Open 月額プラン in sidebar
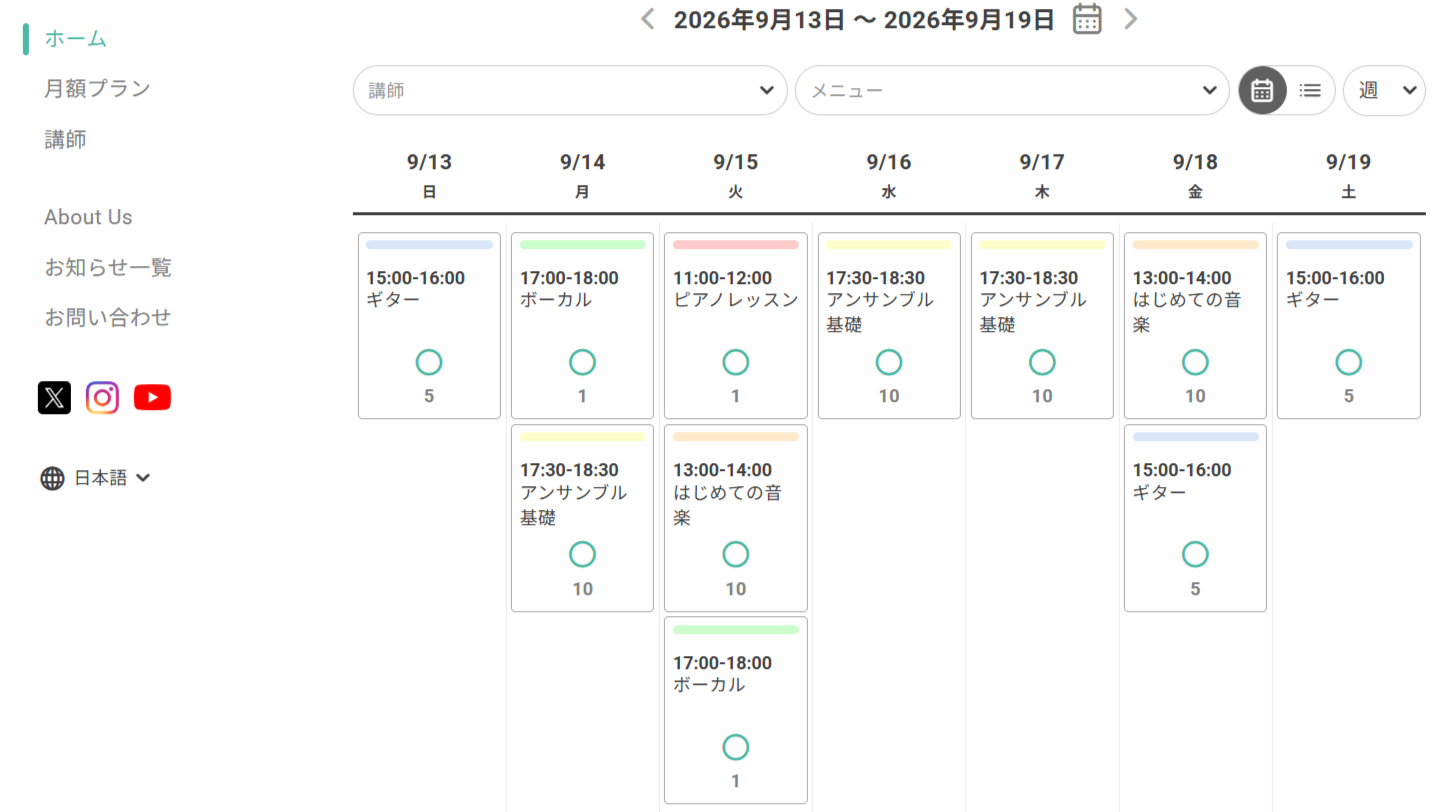The width and height of the screenshot is (1444, 812). (97, 88)
